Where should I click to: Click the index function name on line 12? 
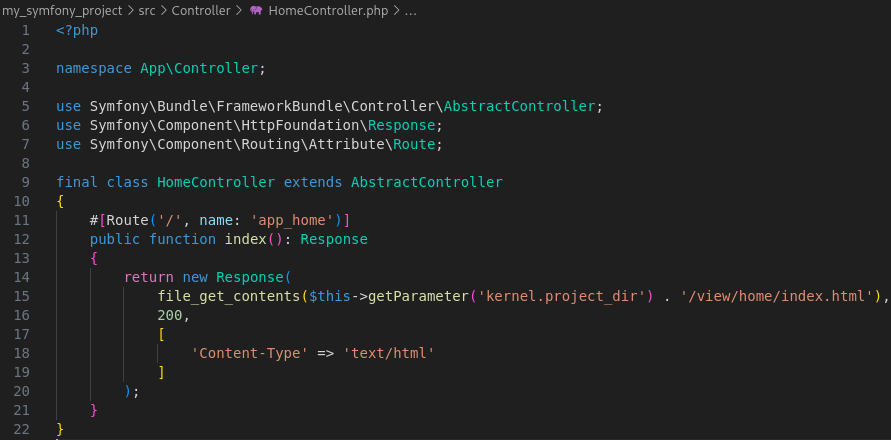241,239
